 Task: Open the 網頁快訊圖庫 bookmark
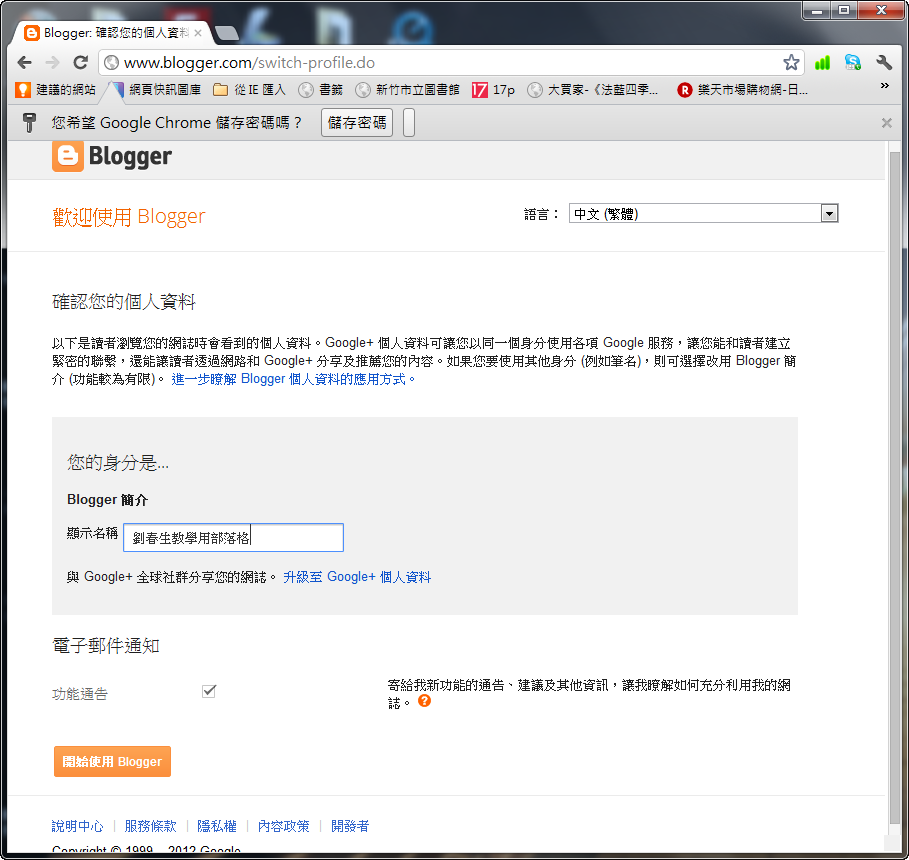pyautogui.click(x=157, y=90)
